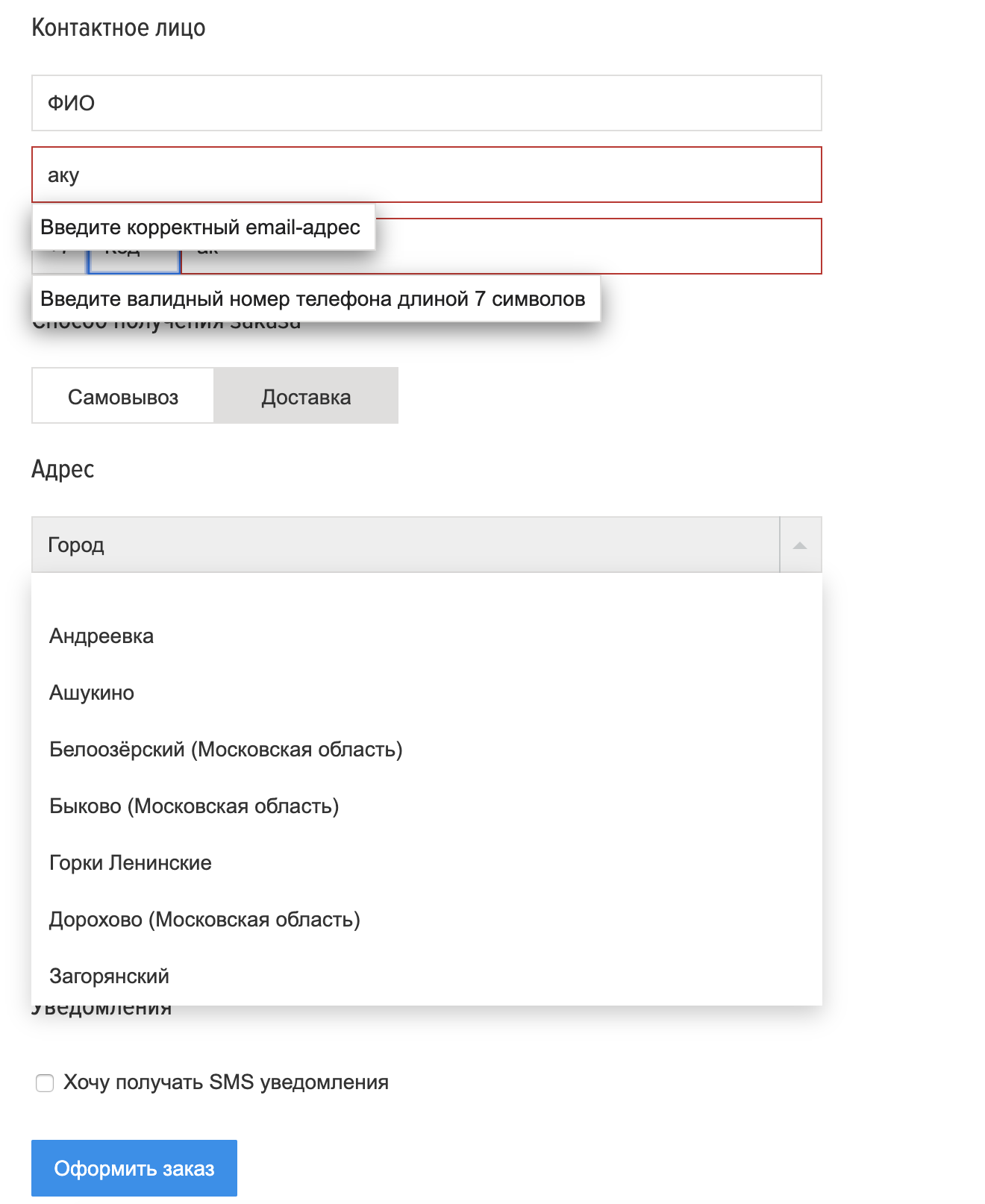Collapse city list with the arrow icon

pos(800,545)
